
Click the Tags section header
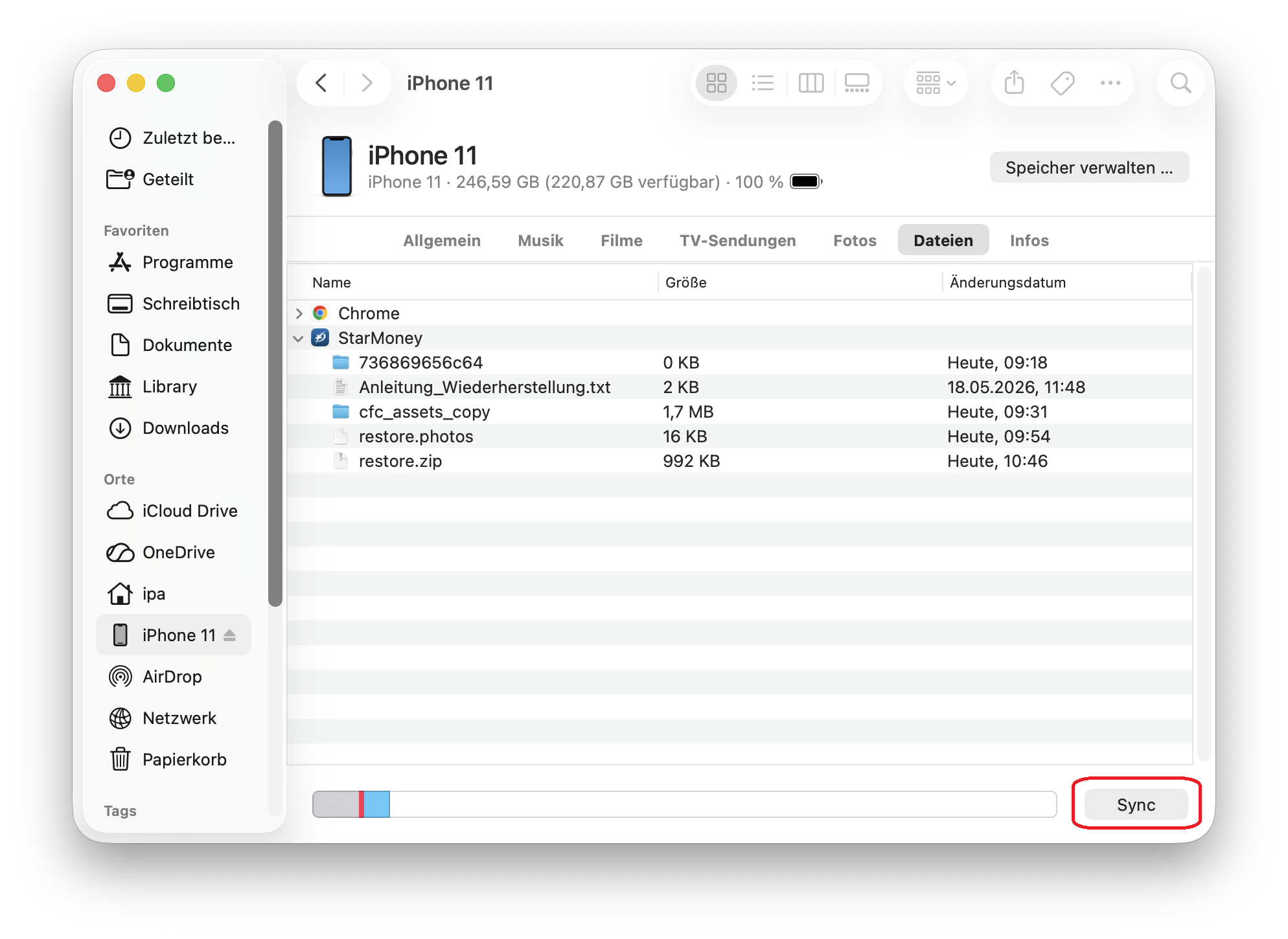coord(120,811)
